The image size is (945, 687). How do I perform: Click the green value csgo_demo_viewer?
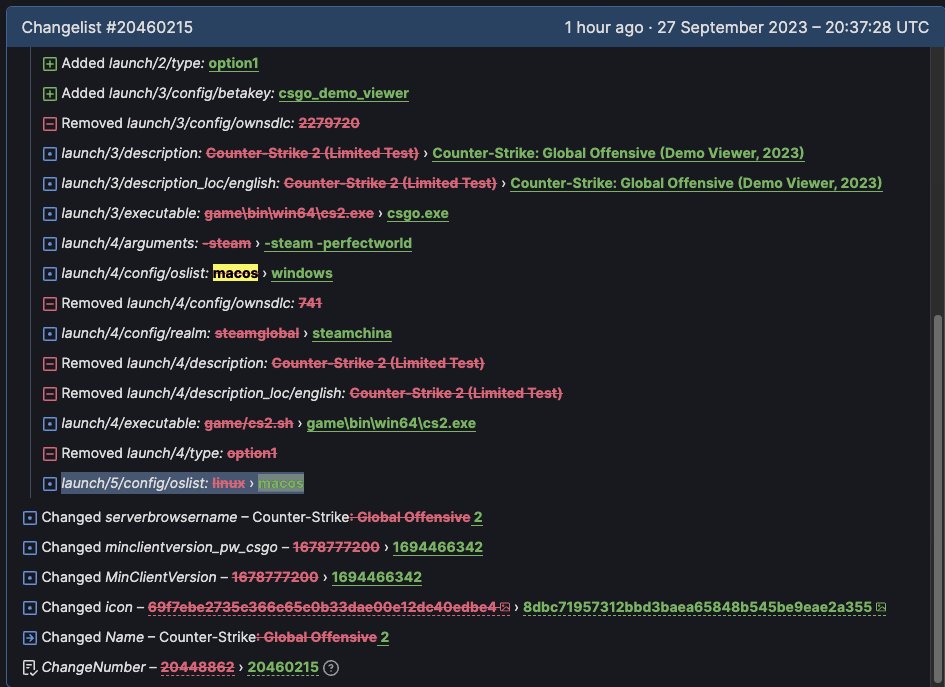[x=344, y=93]
